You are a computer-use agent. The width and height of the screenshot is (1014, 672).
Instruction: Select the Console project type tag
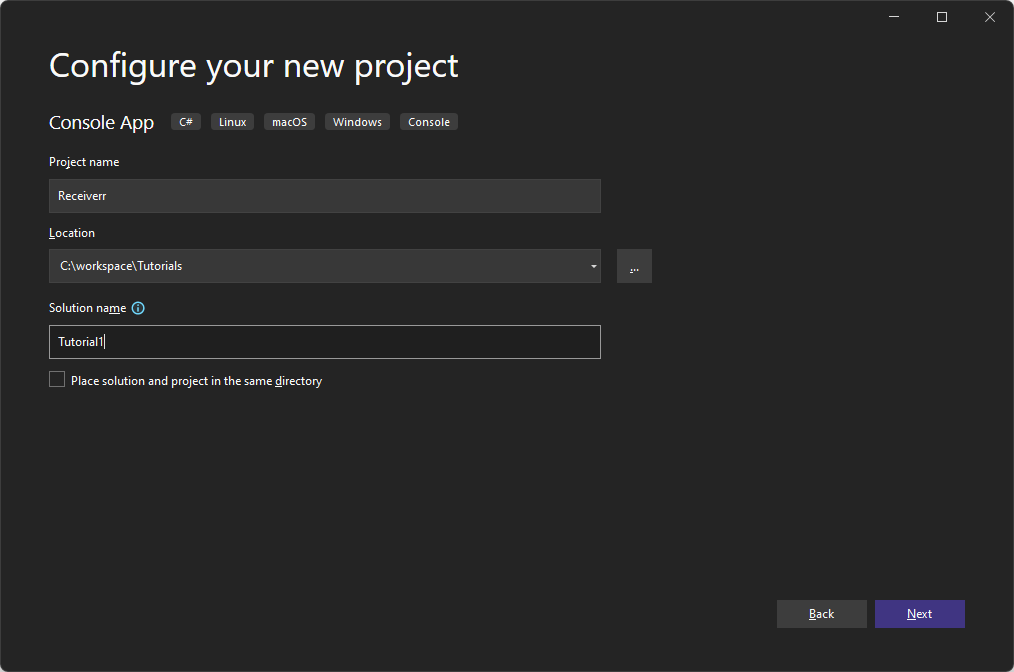point(428,121)
